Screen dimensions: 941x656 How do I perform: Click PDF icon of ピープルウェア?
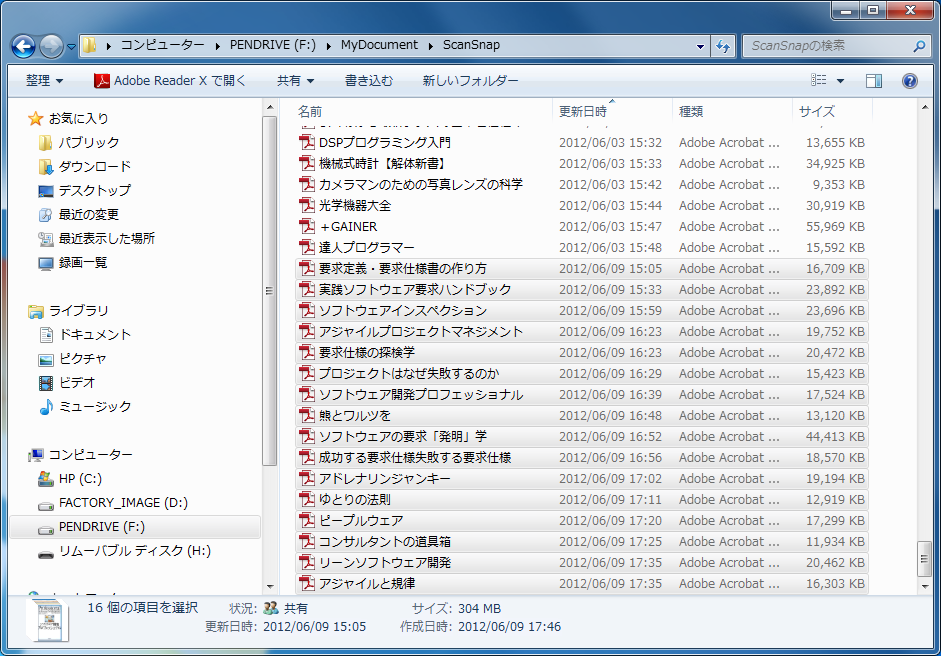coord(307,520)
